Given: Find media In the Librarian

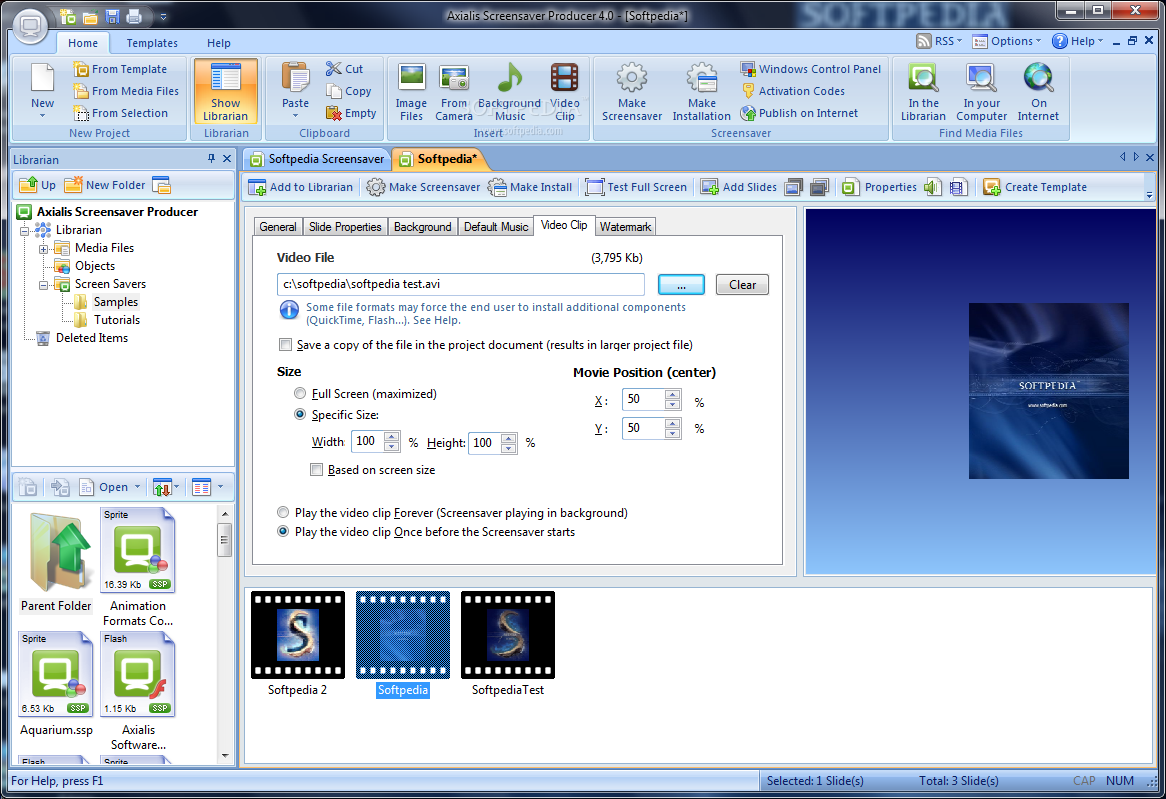Looking at the screenshot, I should pyautogui.click(x=924, y=92).
